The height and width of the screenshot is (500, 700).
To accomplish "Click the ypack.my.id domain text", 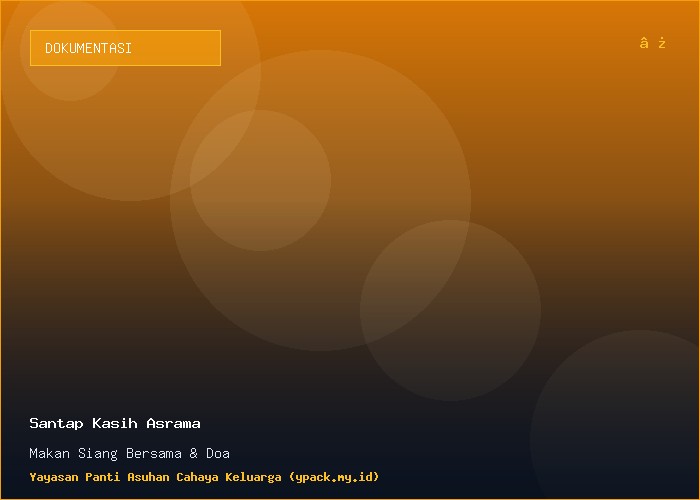I will pos(334,477).
